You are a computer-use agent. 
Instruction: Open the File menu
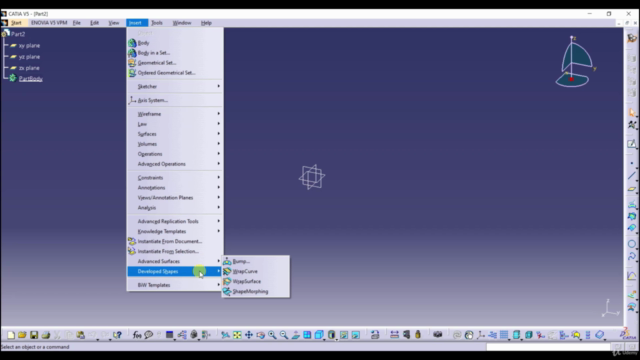click(x=77, y=23)
